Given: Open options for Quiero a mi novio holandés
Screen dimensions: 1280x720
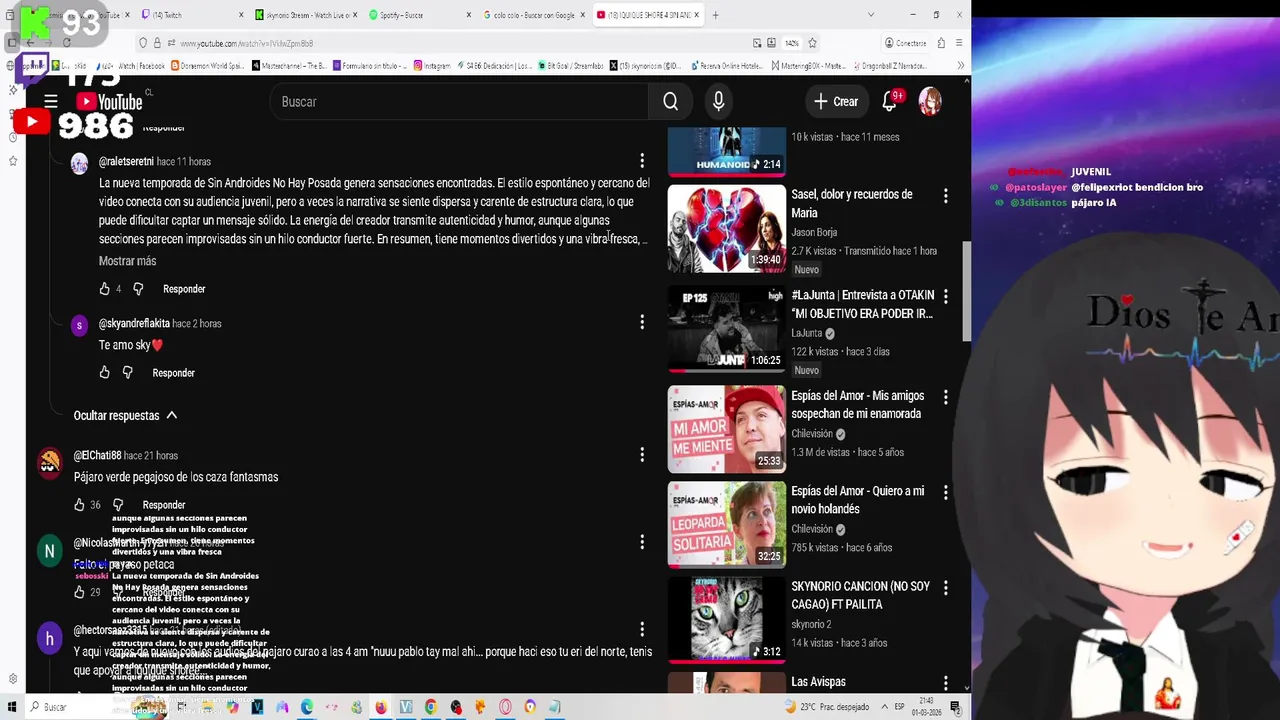Looking at the screenshot, I should point(945,493).
